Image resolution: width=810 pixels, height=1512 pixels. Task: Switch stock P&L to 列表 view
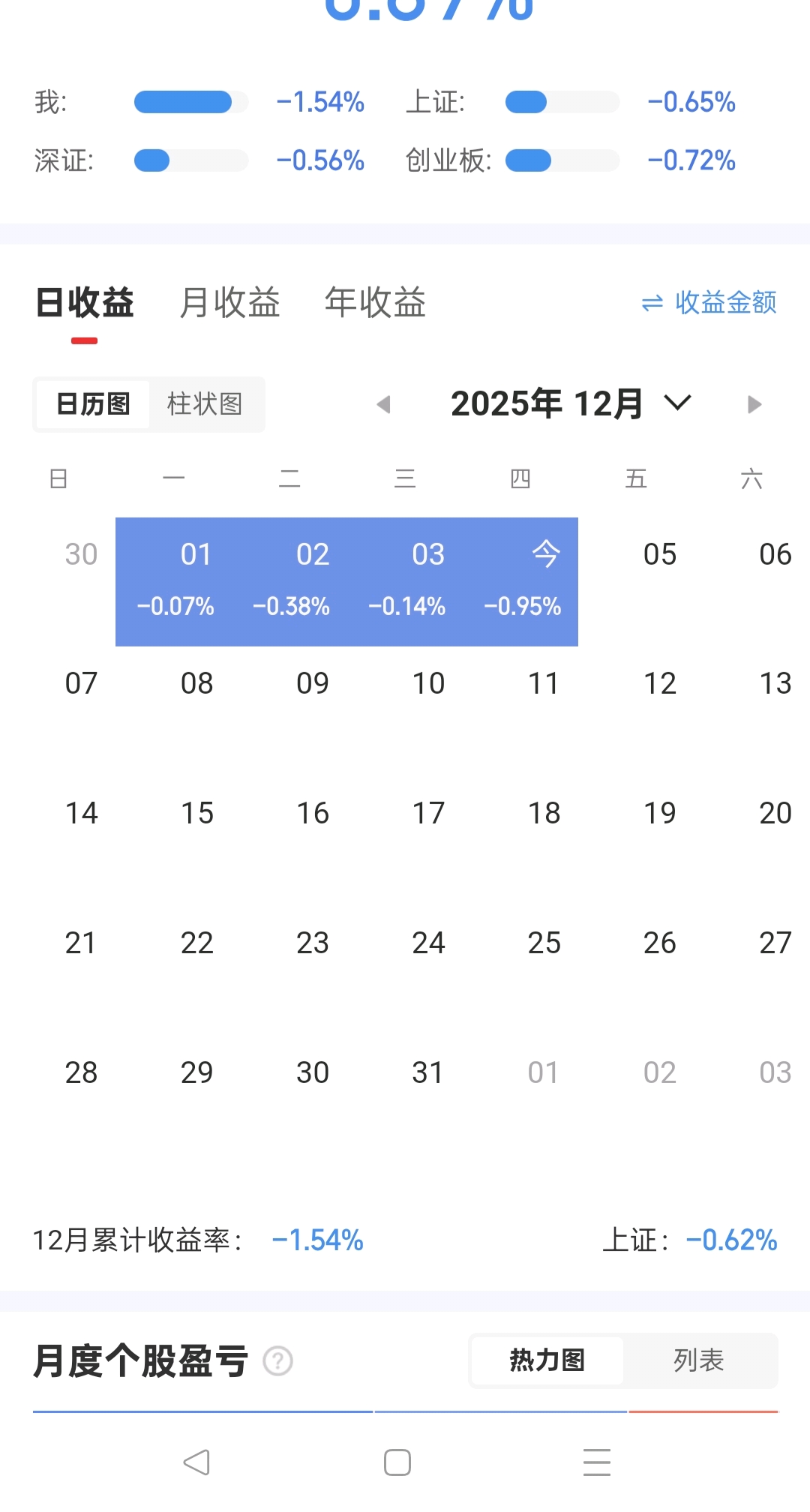699,1360
